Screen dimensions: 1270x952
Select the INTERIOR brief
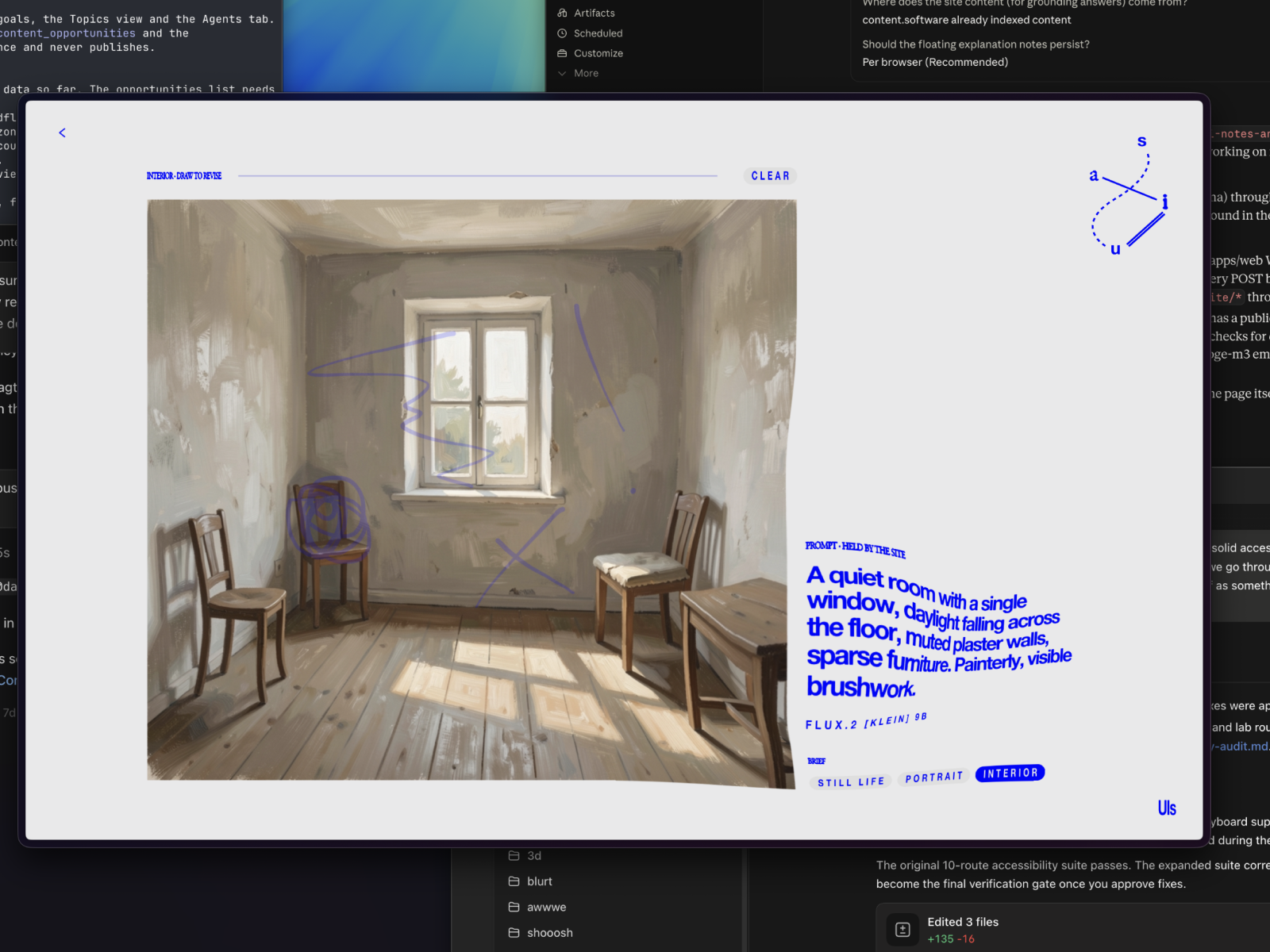coord(1010,773)
